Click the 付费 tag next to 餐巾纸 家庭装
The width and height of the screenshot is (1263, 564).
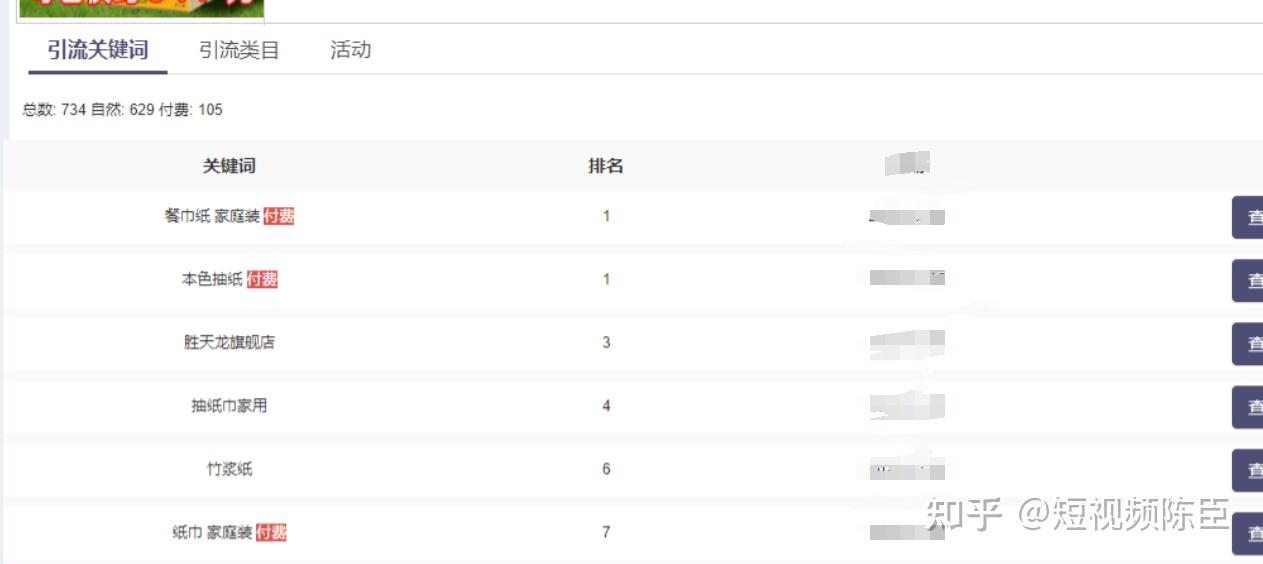pos(279,216)
